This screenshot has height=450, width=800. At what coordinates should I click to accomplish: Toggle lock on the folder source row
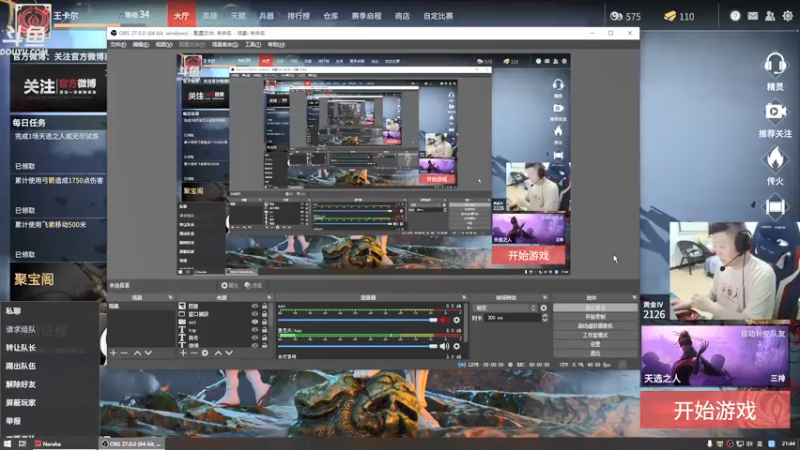(x=264, y=322)
